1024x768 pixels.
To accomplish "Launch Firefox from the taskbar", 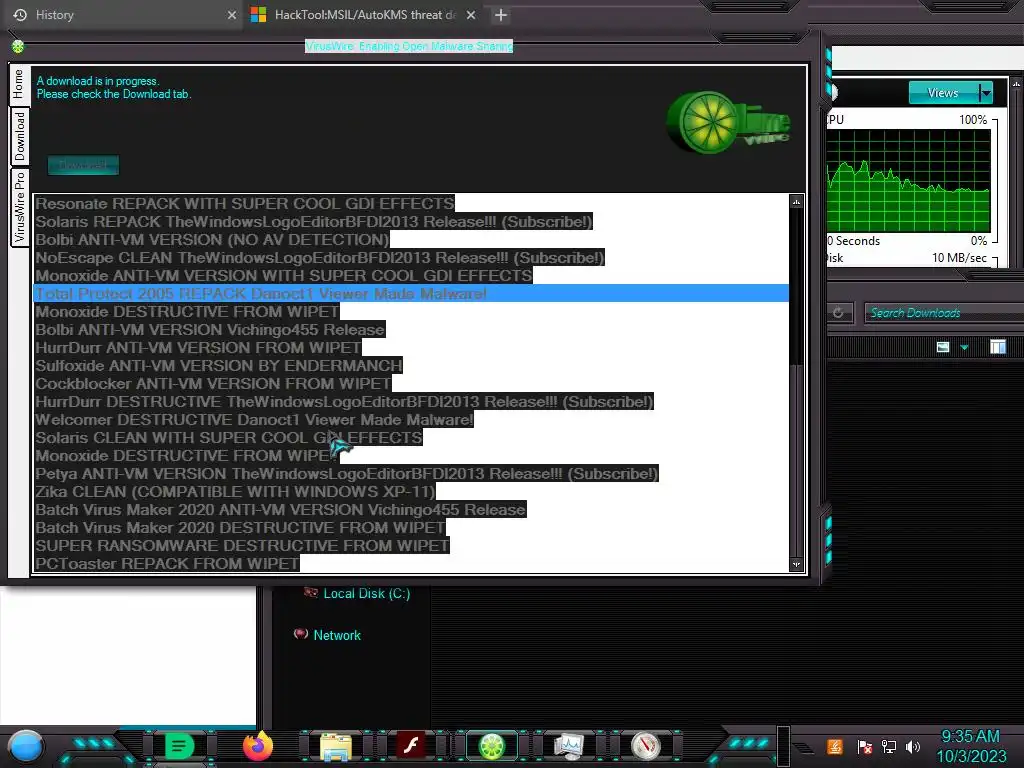I will [x=257, y=746].
